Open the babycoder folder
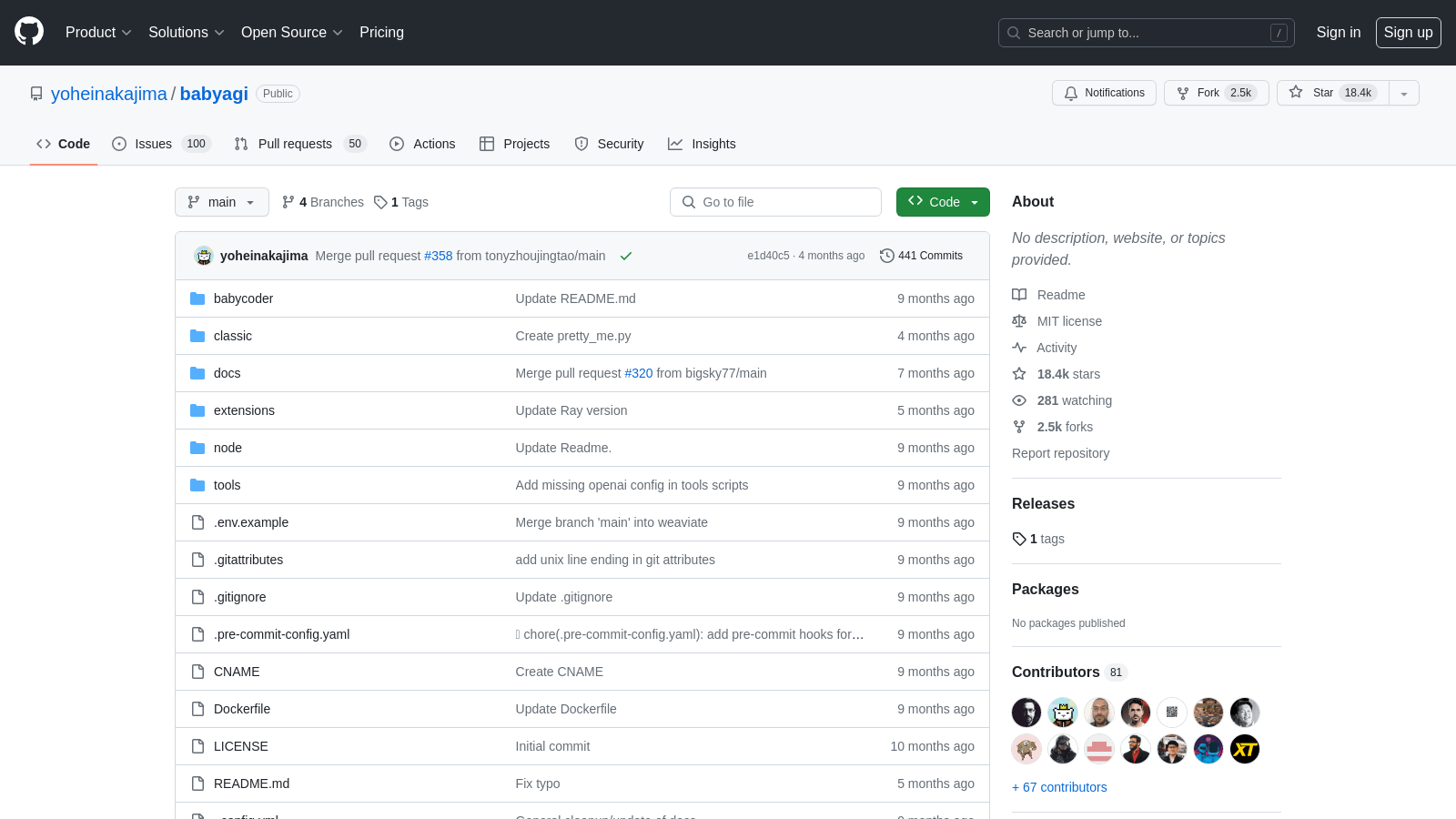This screenshot has width=1456, height=819. coord(243,298)
